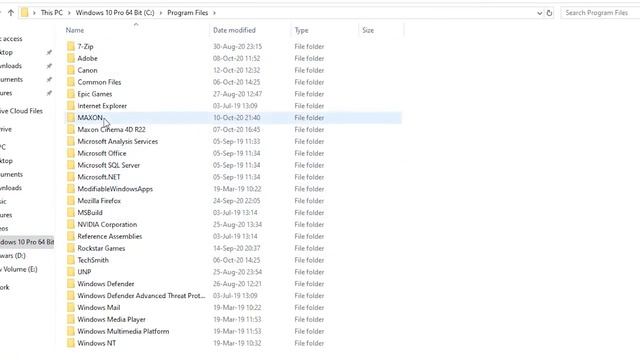Sort by Date modified column header
640x360 pixels.
coord(234,30)
